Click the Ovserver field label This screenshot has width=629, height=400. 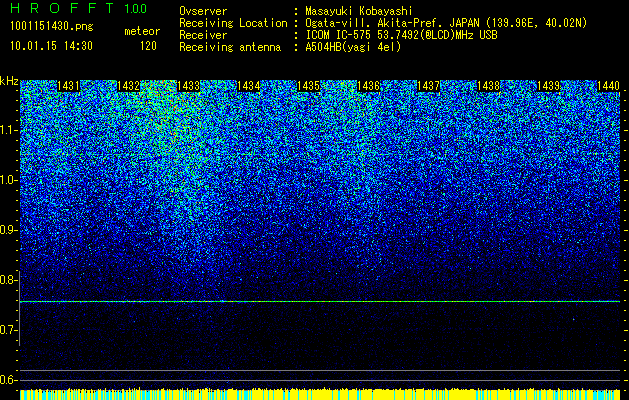click(x=203, y=12)
